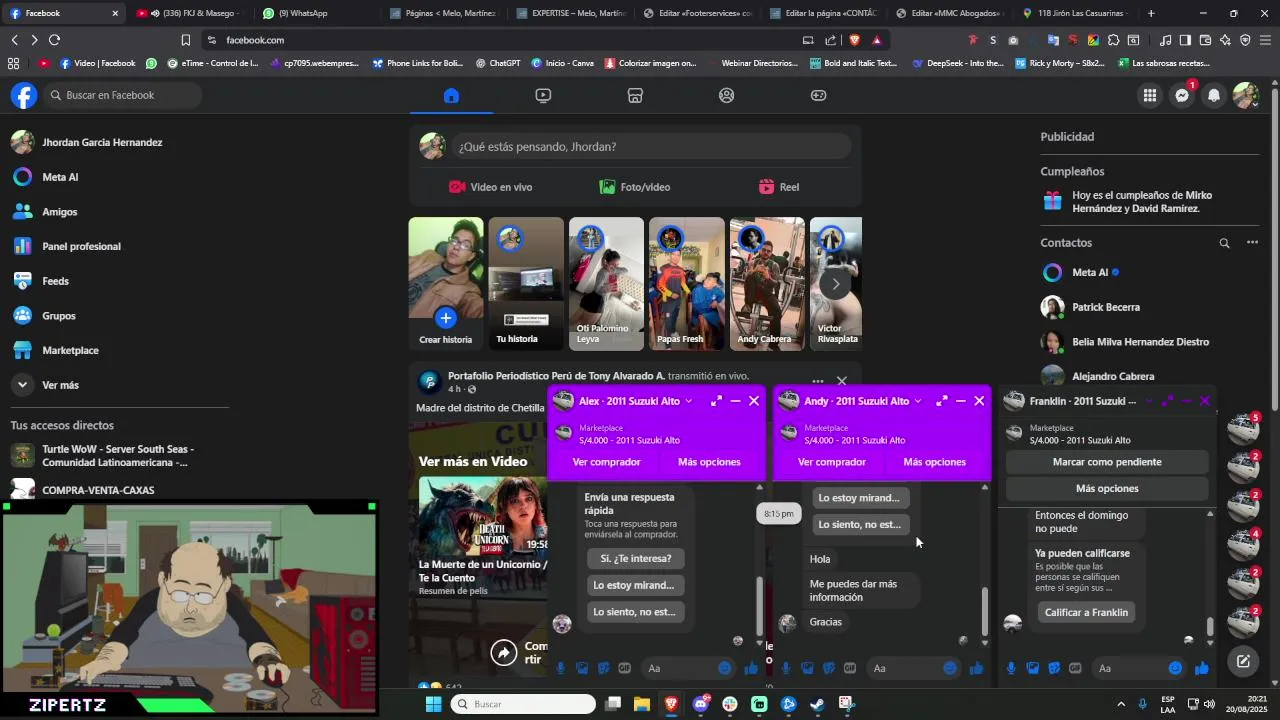This screenshot has height=720, width=1280.
Task: Open post options three dots menu
Action: (x=817, y=381)
